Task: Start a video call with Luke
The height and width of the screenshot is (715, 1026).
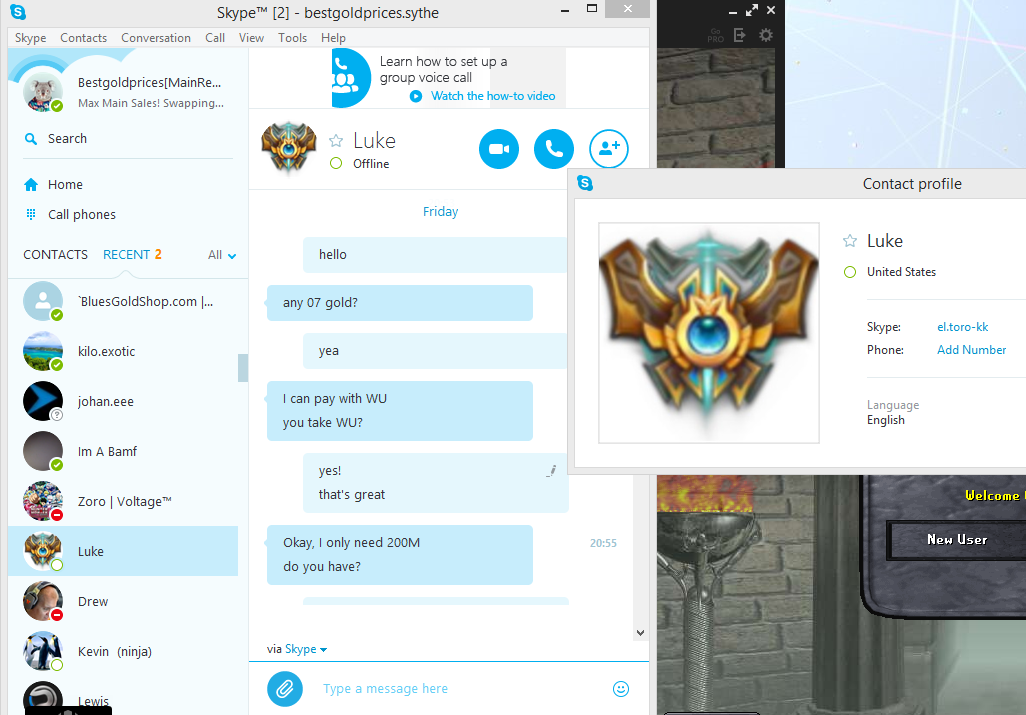Action: (499, 149)
